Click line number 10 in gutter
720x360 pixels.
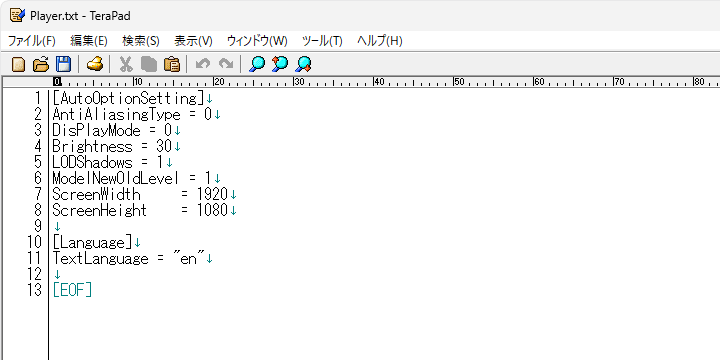tap(34, 242)
